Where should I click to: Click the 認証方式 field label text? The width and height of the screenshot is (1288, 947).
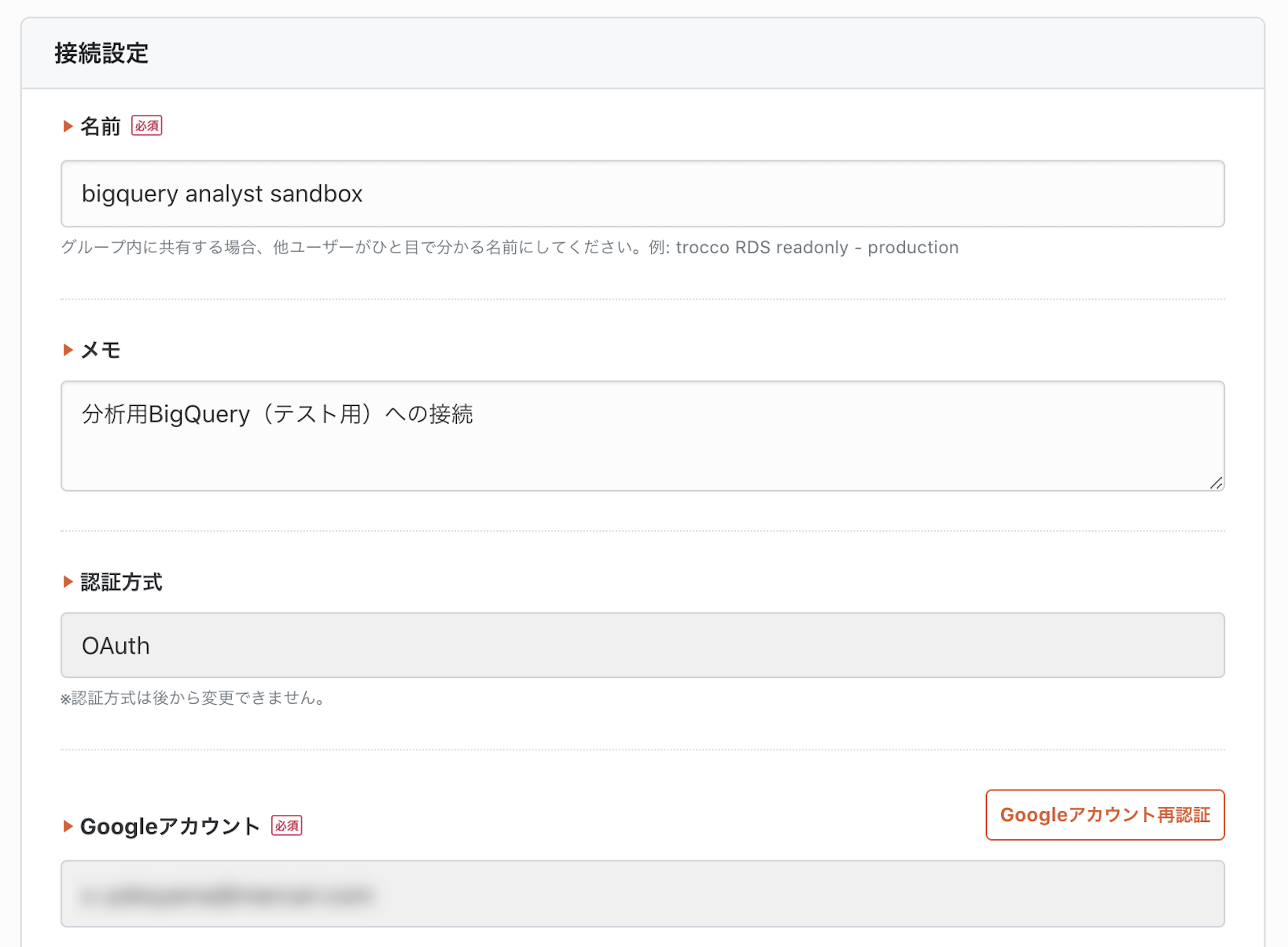coord(121,582)
